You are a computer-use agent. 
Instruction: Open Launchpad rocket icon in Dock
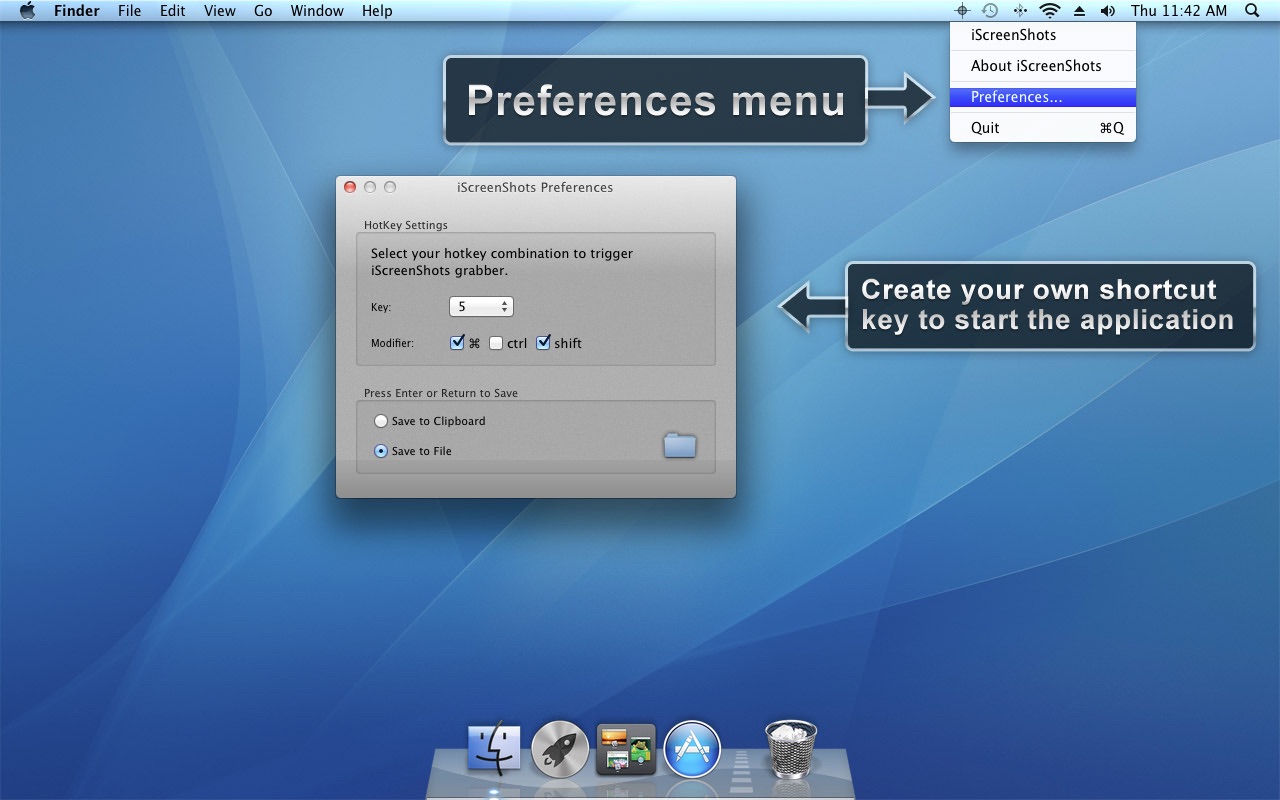coord(559,749)
